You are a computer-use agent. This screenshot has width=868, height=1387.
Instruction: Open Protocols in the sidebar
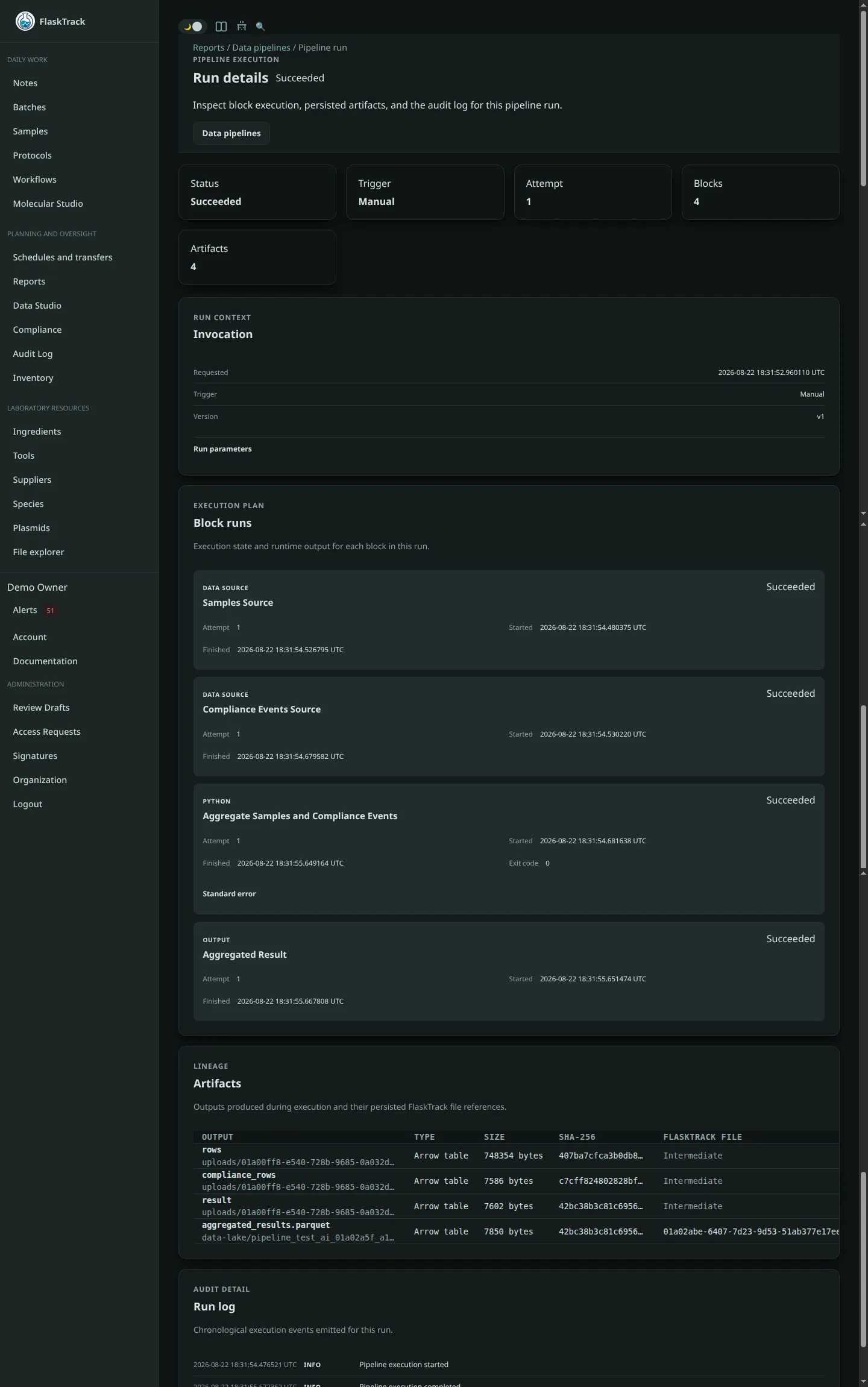[33, 156]
